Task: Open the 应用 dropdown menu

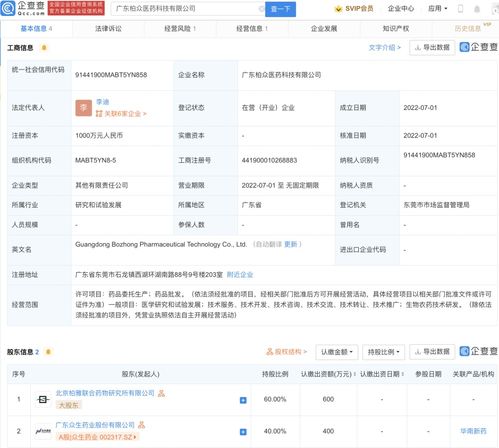Action: click(438, 9)
